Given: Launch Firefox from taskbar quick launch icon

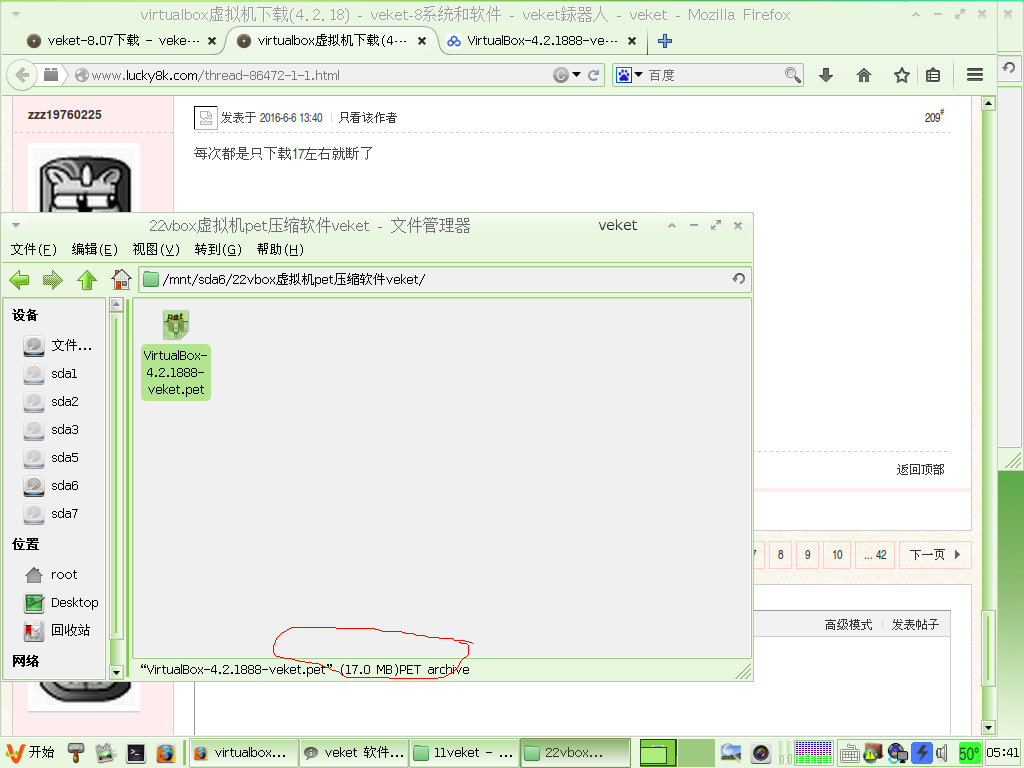Looking at the screenshot, I should (166, 754).
